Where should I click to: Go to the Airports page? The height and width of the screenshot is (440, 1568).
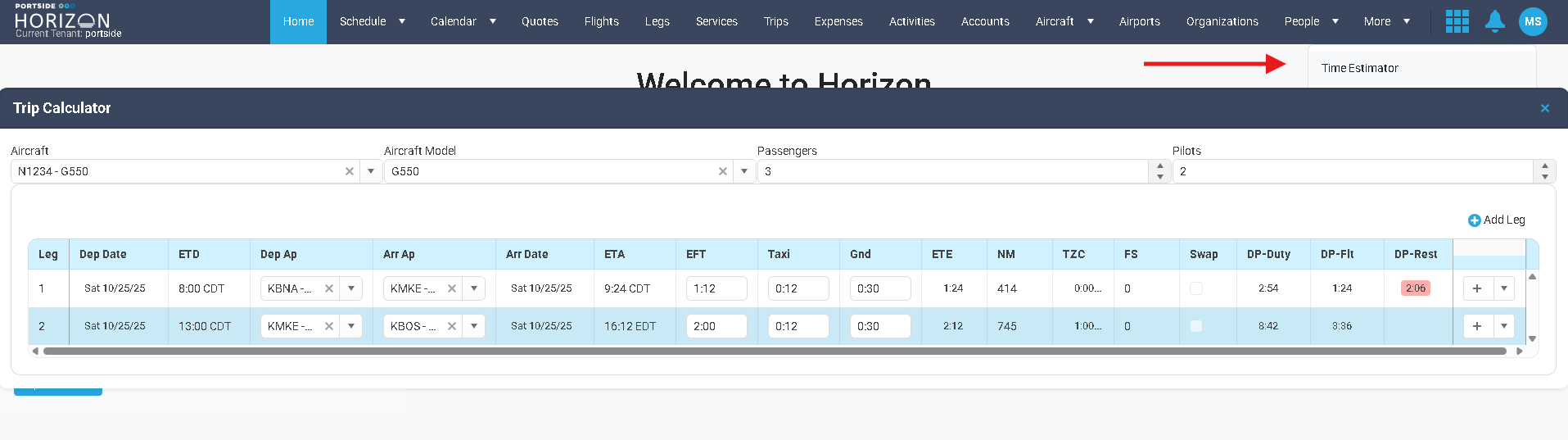1139,21
